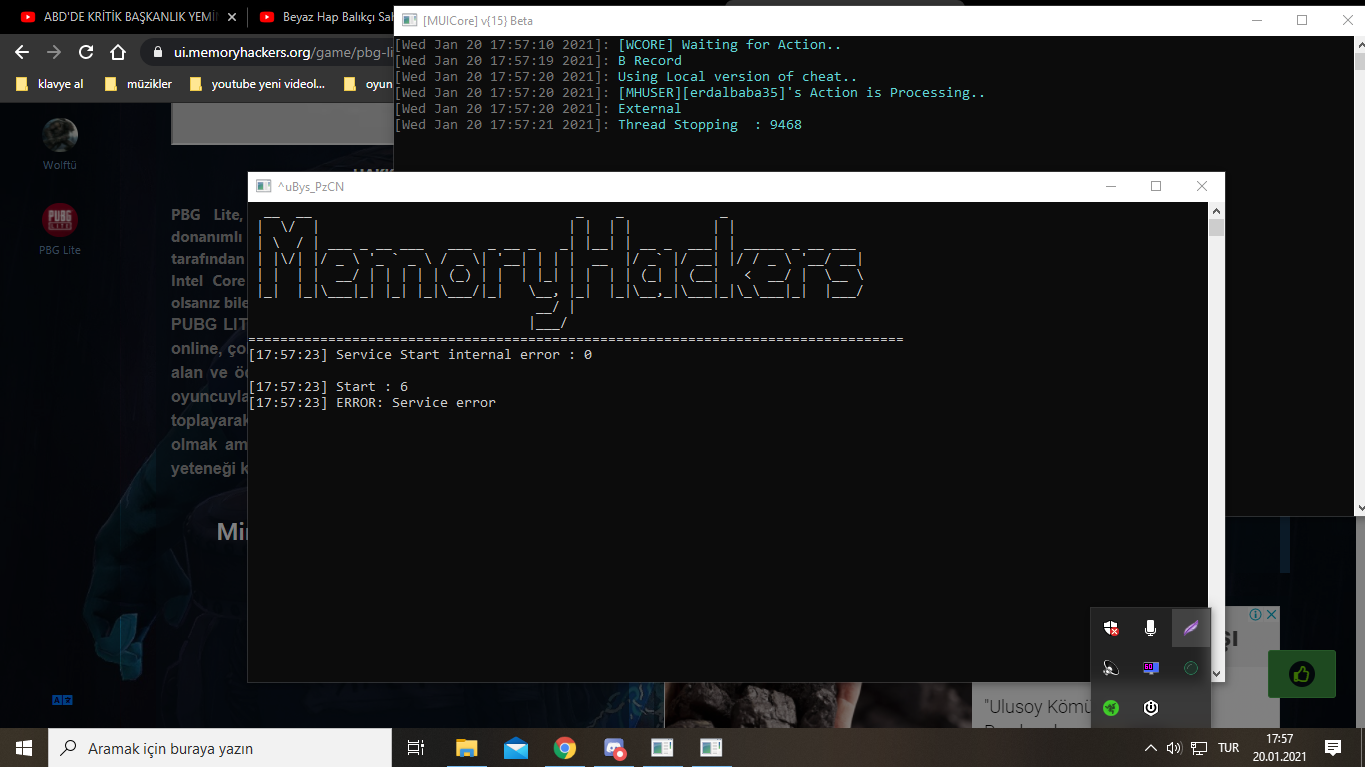Open the MUICore console window icon menu
This screenshot has height=767, width=1365.
(x=409, y=20)
